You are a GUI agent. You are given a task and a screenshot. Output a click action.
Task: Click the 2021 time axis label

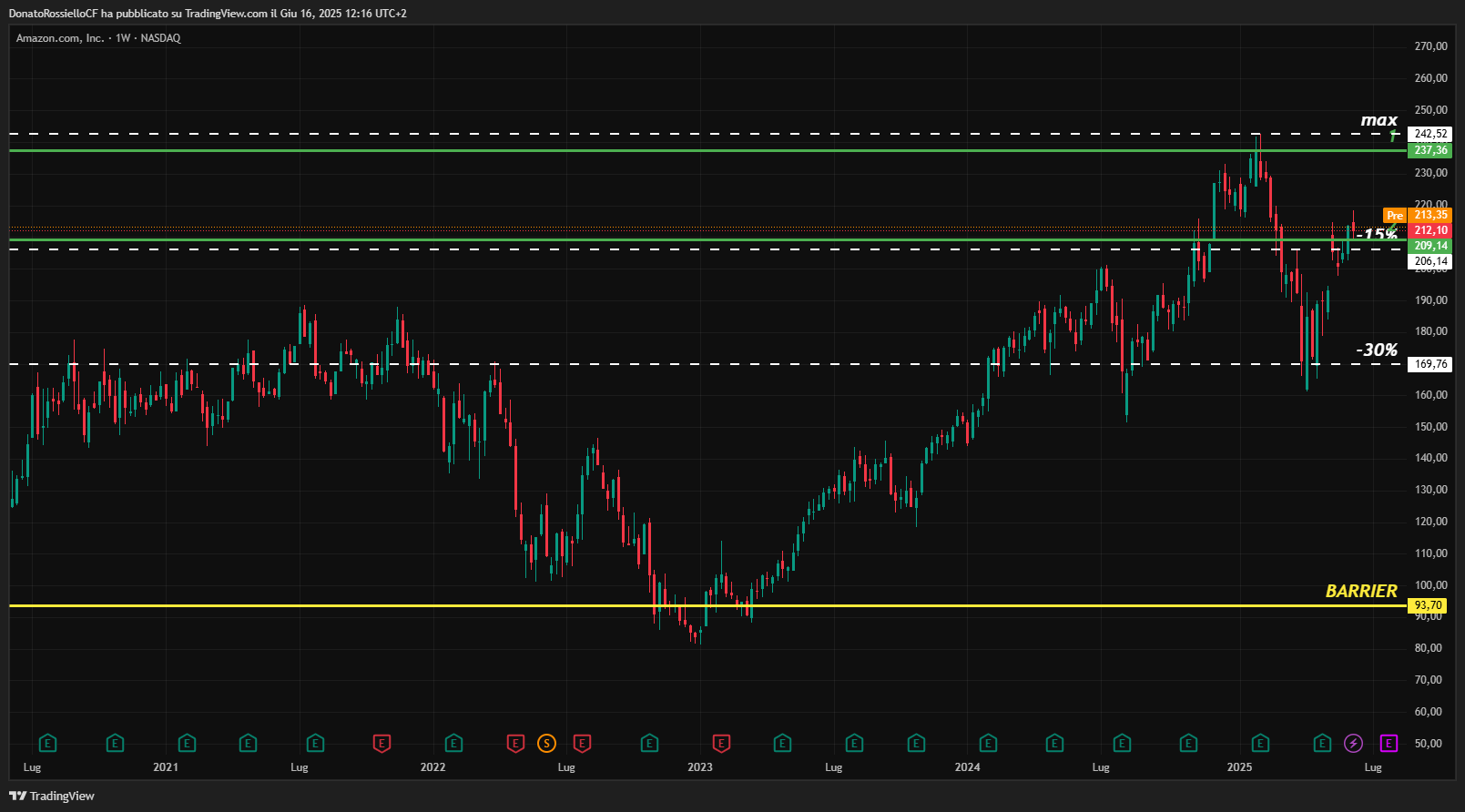click(x=166, y=767)
